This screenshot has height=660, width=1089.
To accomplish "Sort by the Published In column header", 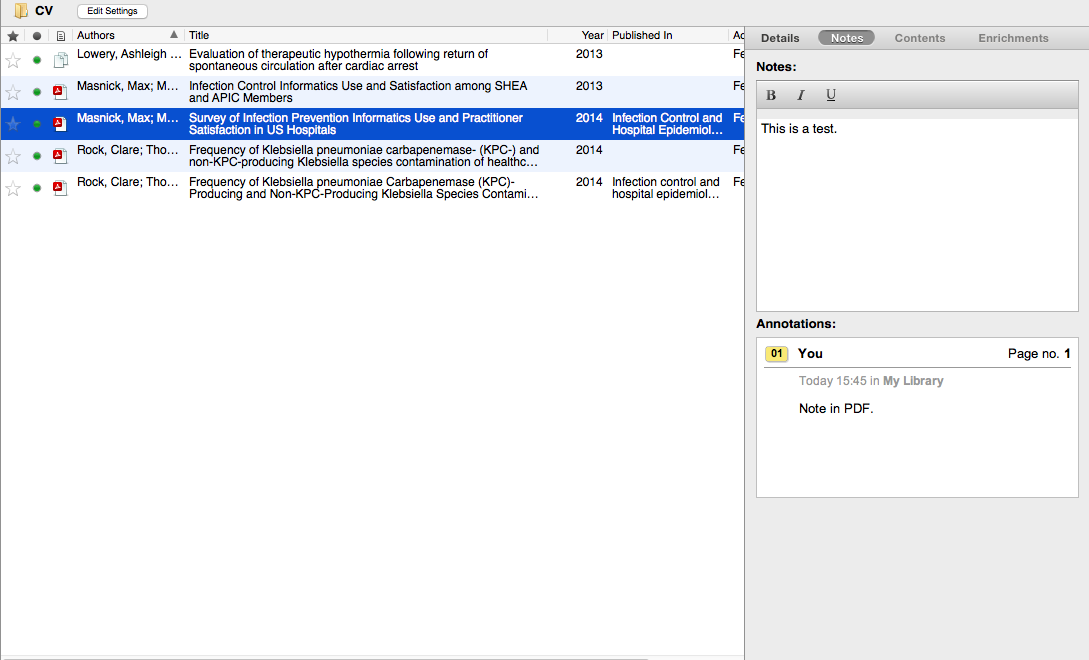I will click(642, 35).
